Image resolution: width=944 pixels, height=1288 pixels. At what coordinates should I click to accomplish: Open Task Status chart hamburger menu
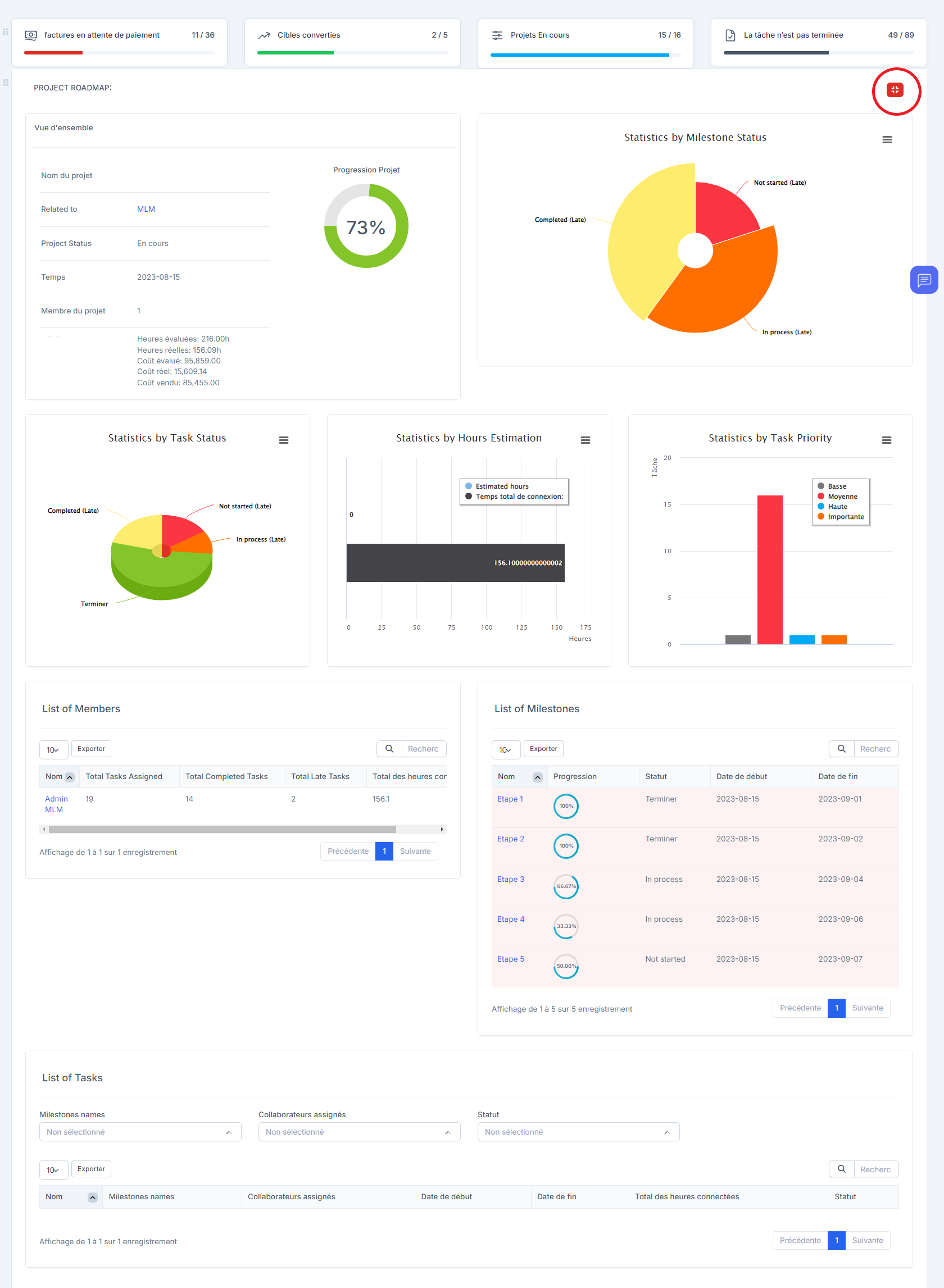(x=283, y=440)
